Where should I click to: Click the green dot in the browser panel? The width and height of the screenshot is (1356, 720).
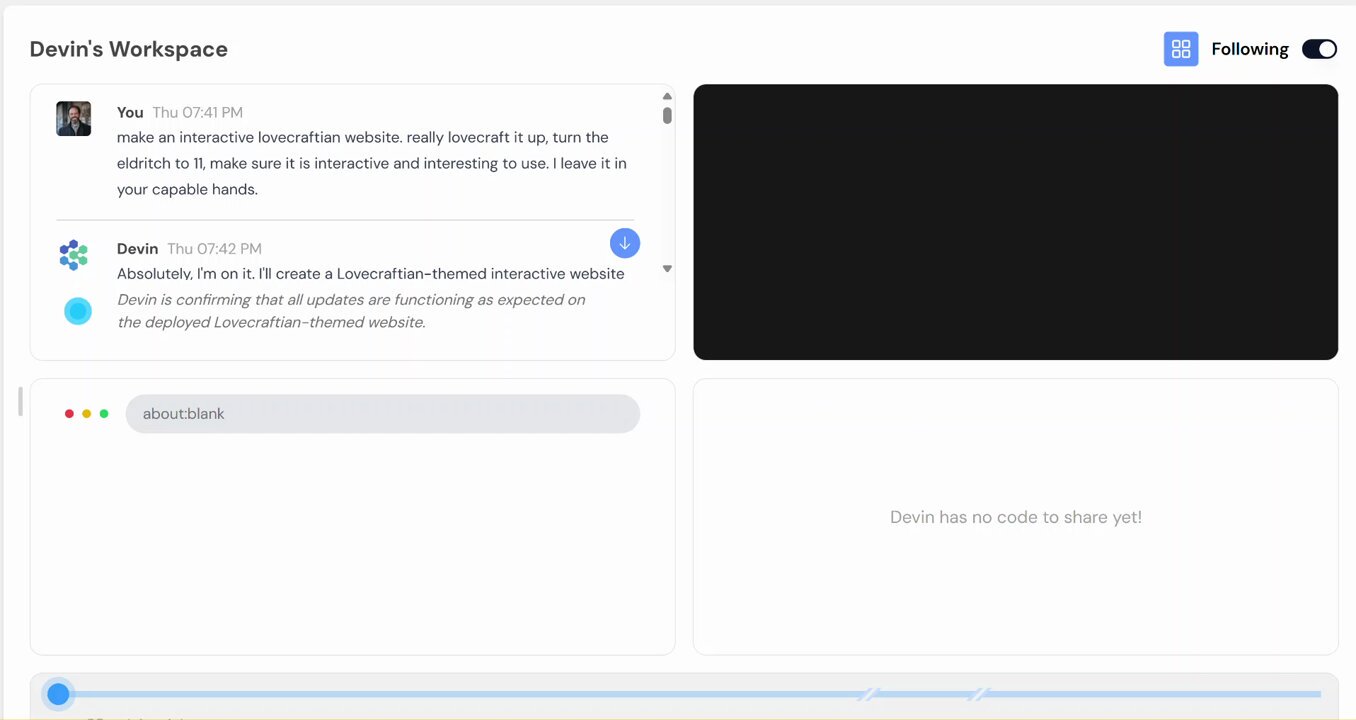point(104,414)
